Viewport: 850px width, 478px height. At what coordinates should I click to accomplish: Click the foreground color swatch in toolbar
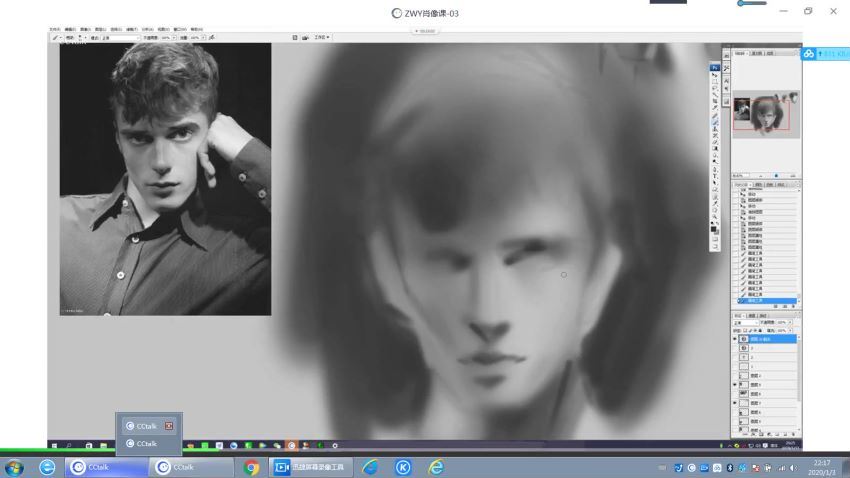714,227
